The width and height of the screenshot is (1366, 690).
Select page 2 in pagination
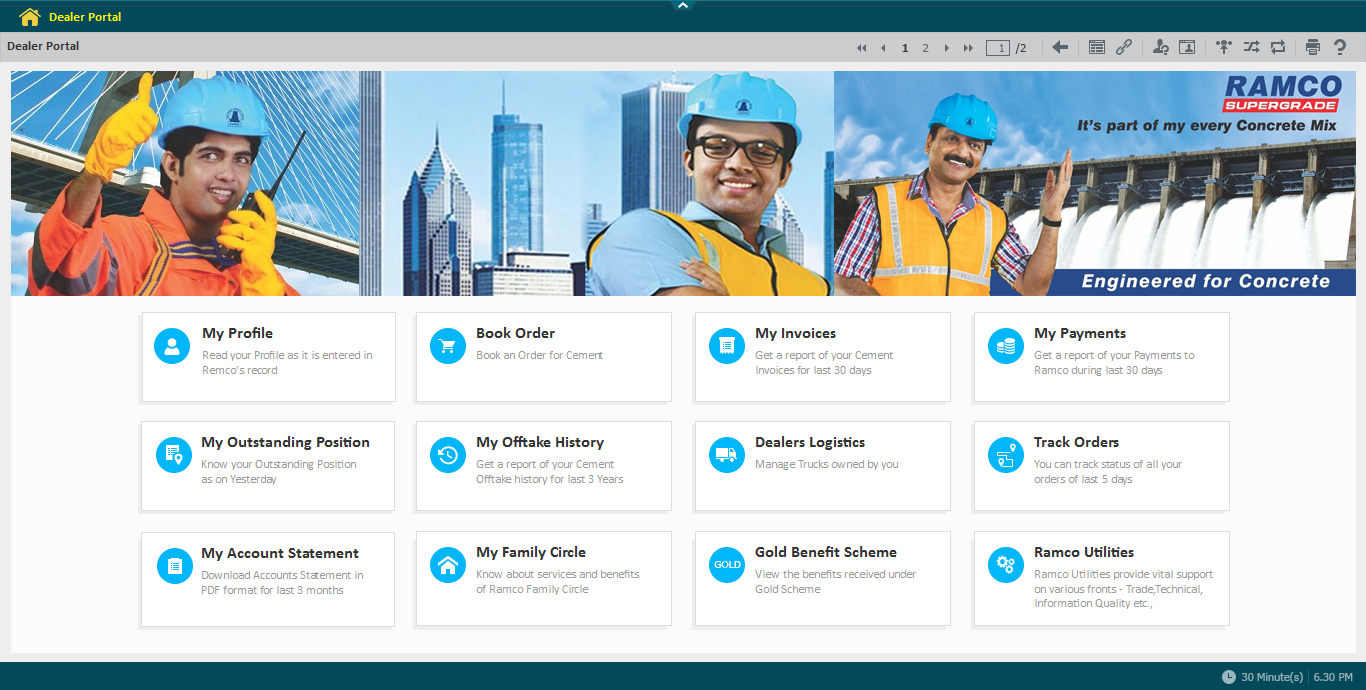tap(926, 48)
